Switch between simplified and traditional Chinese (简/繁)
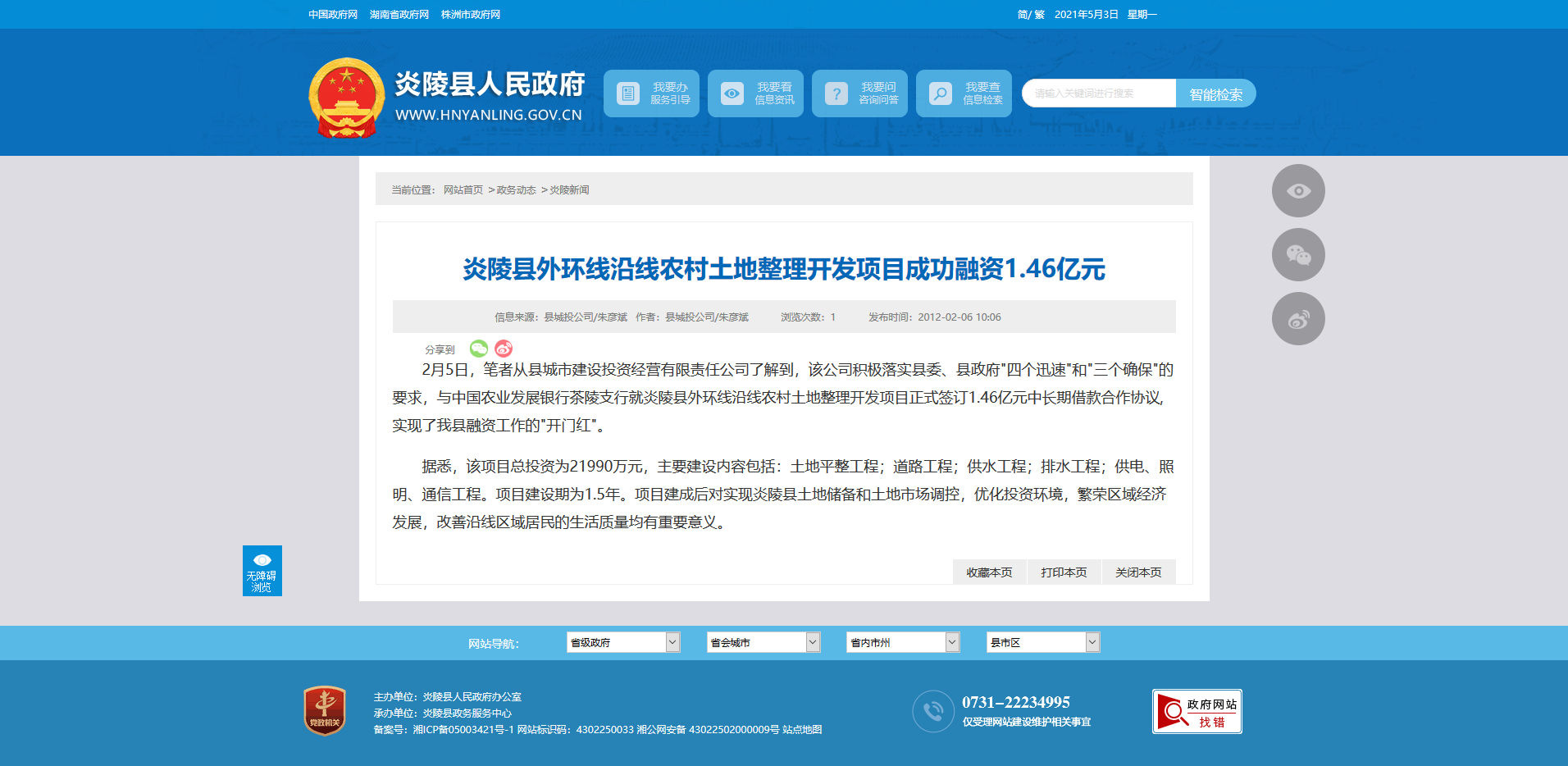The height and width of the screenshot is (766, 1568). pos(1031,15)
